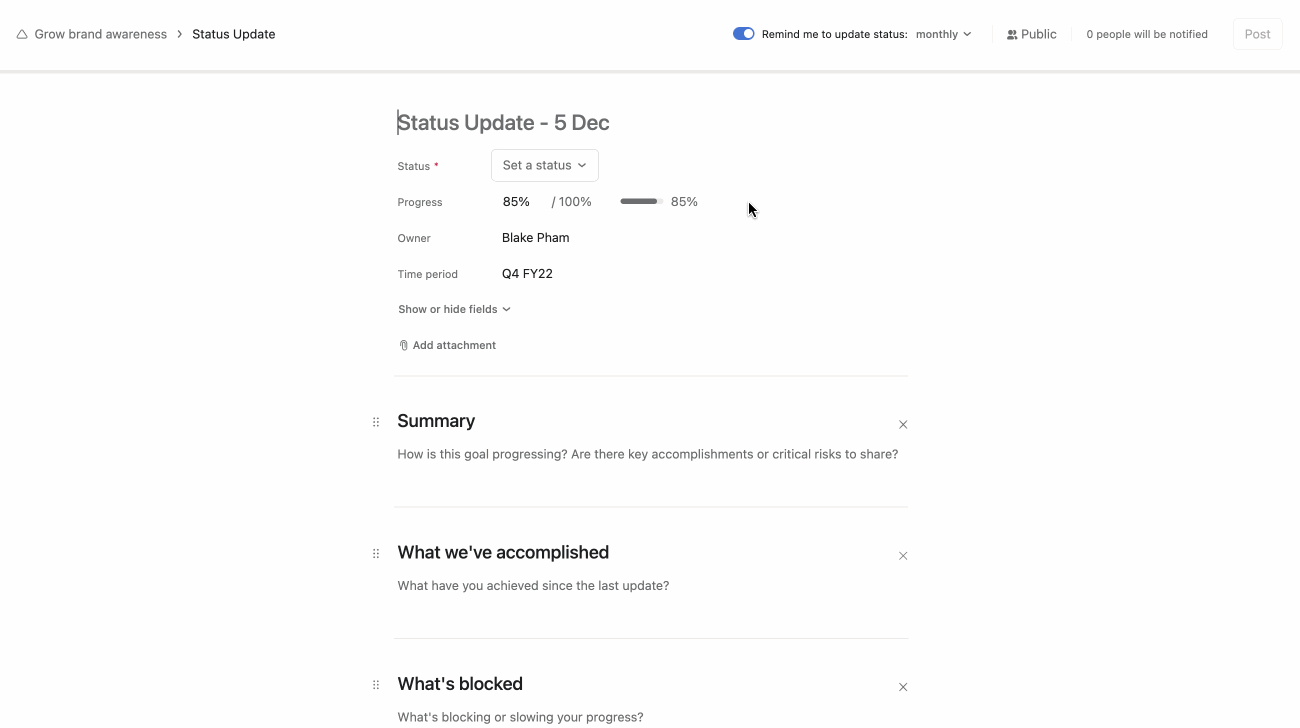
Task: Click the drag handle beside Summary
Action: (x=376, y=422)
